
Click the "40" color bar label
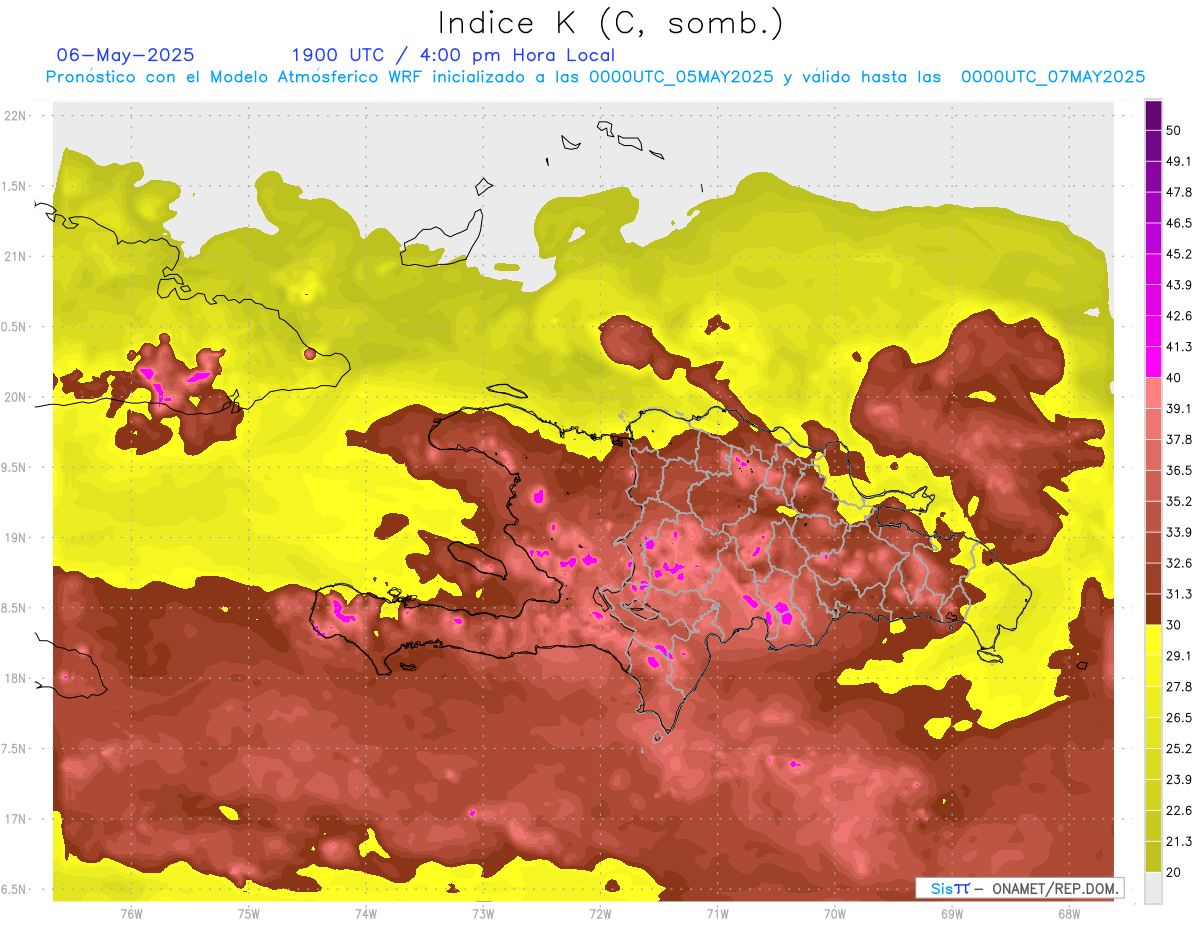[1174, 377]
